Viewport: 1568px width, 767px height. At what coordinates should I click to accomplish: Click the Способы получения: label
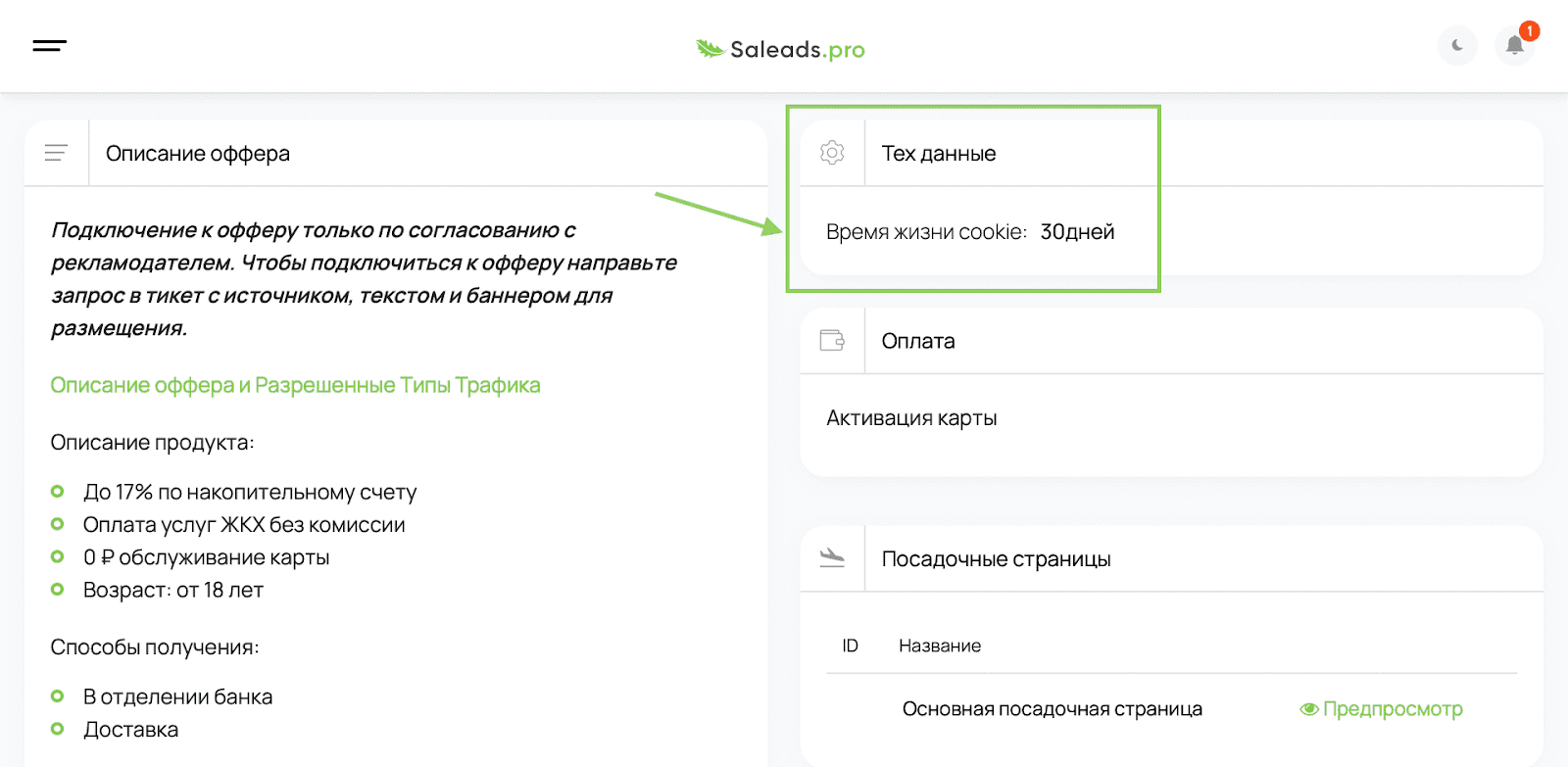(155, 647)
